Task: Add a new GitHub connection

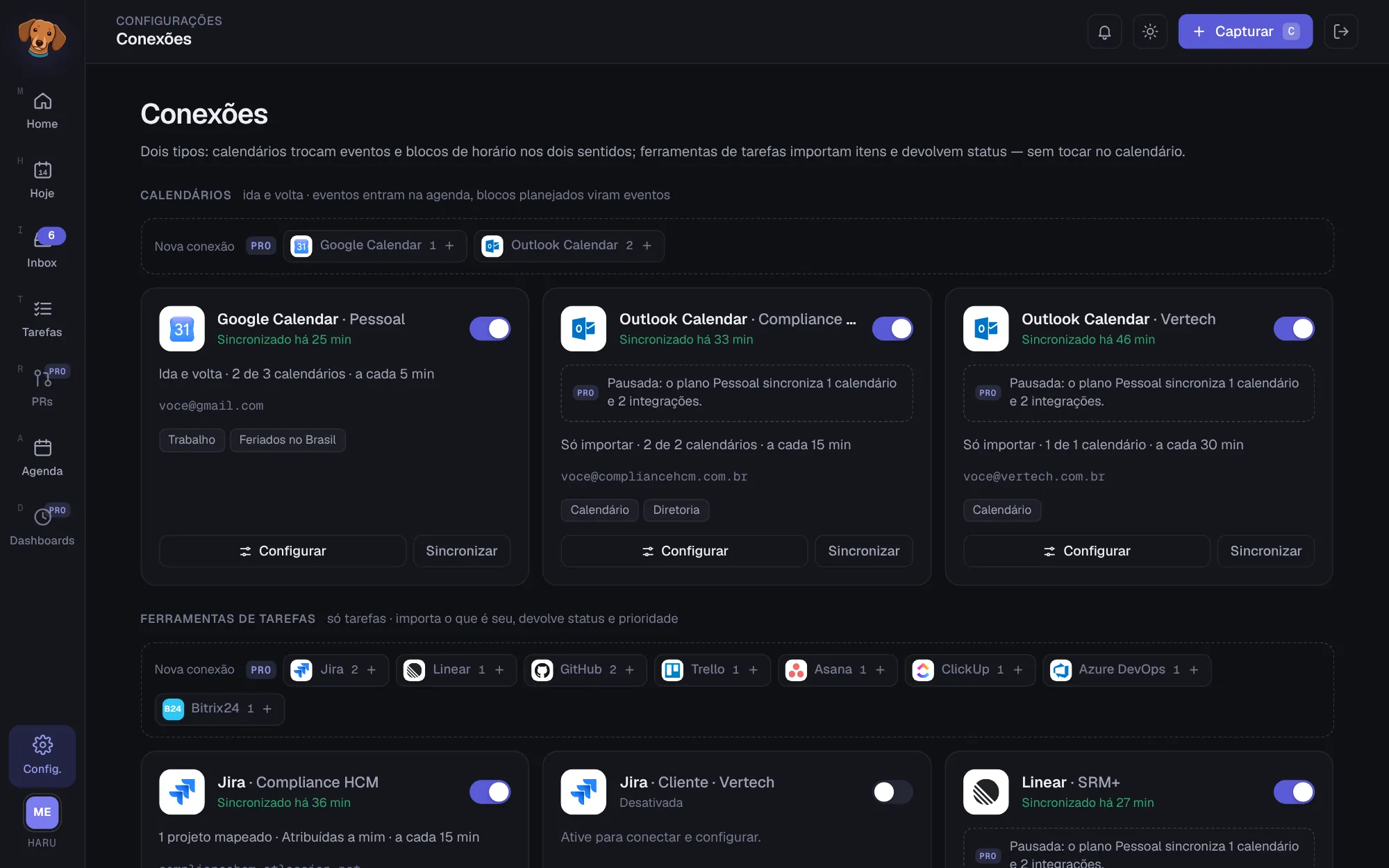Action: (x=585, y=670)
